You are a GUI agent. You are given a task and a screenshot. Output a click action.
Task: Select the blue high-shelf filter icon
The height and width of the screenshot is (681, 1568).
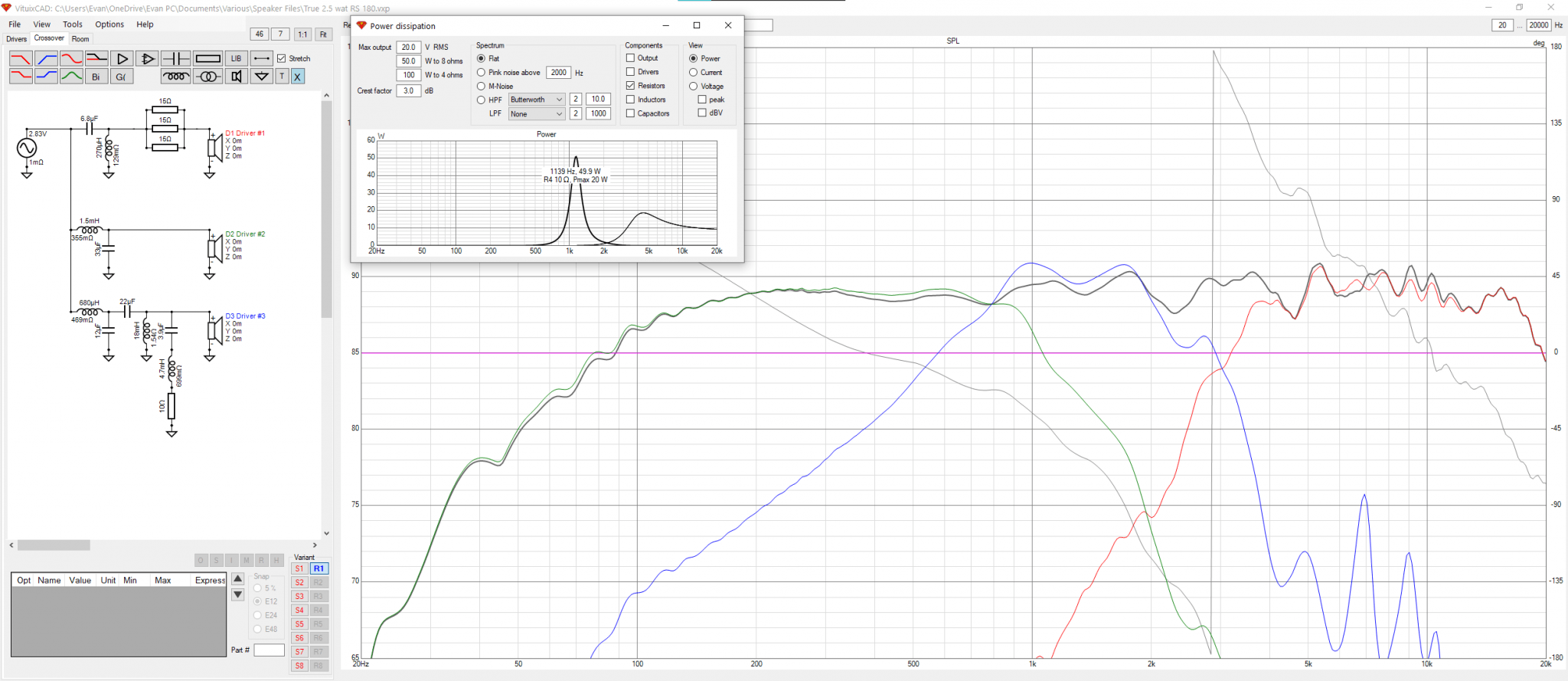[x=46, y=76]
